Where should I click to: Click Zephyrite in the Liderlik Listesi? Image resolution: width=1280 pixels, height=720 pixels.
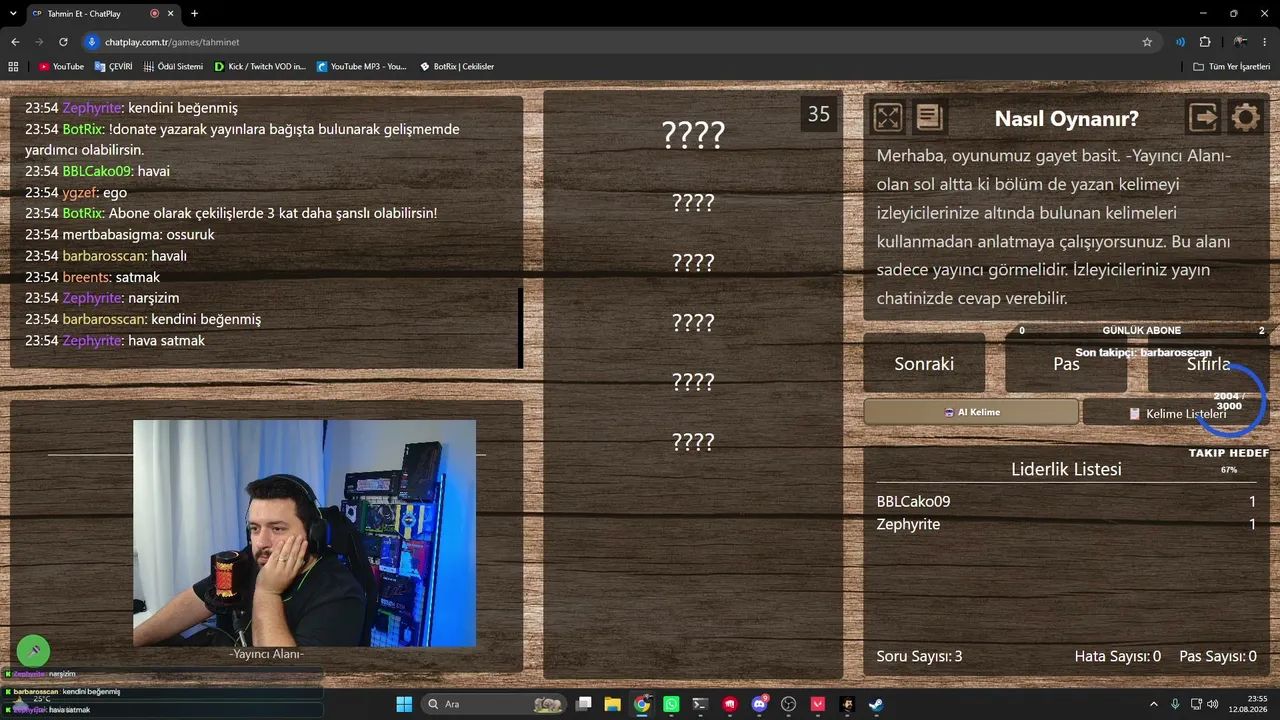click(x=908, y=524)
